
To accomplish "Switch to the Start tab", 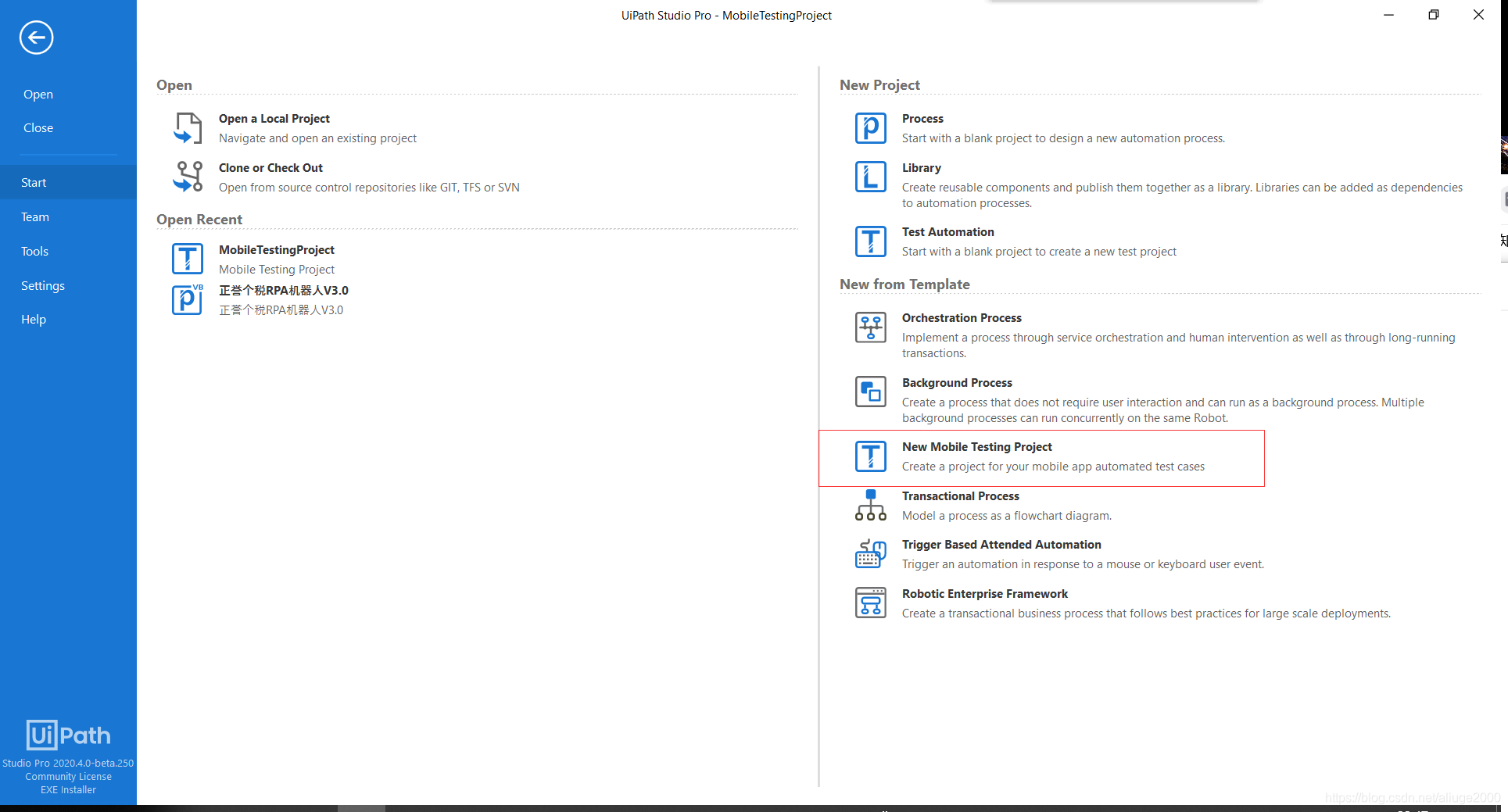I will (x=68, y=182).
